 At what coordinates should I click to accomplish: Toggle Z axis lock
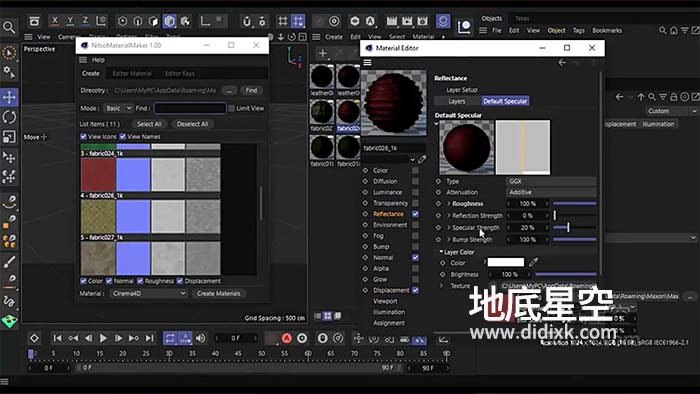[85, 21]
